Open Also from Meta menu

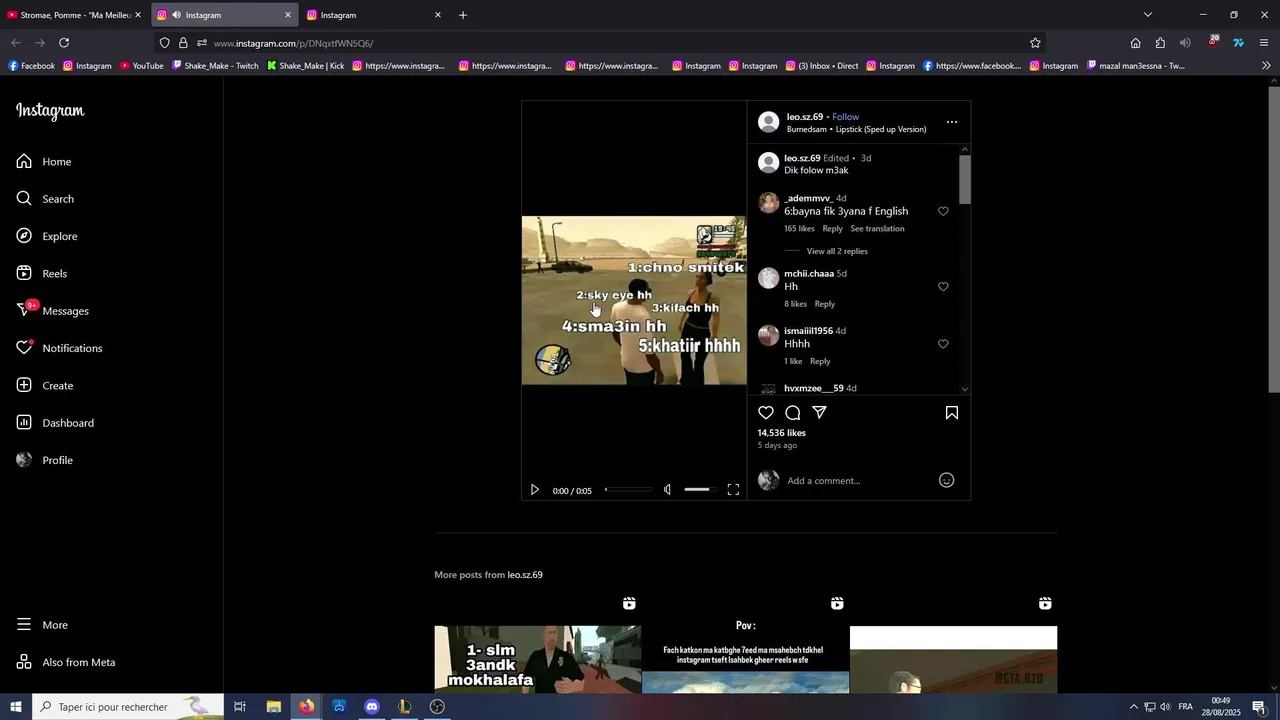pyautogui.click(x=66, y=662)
